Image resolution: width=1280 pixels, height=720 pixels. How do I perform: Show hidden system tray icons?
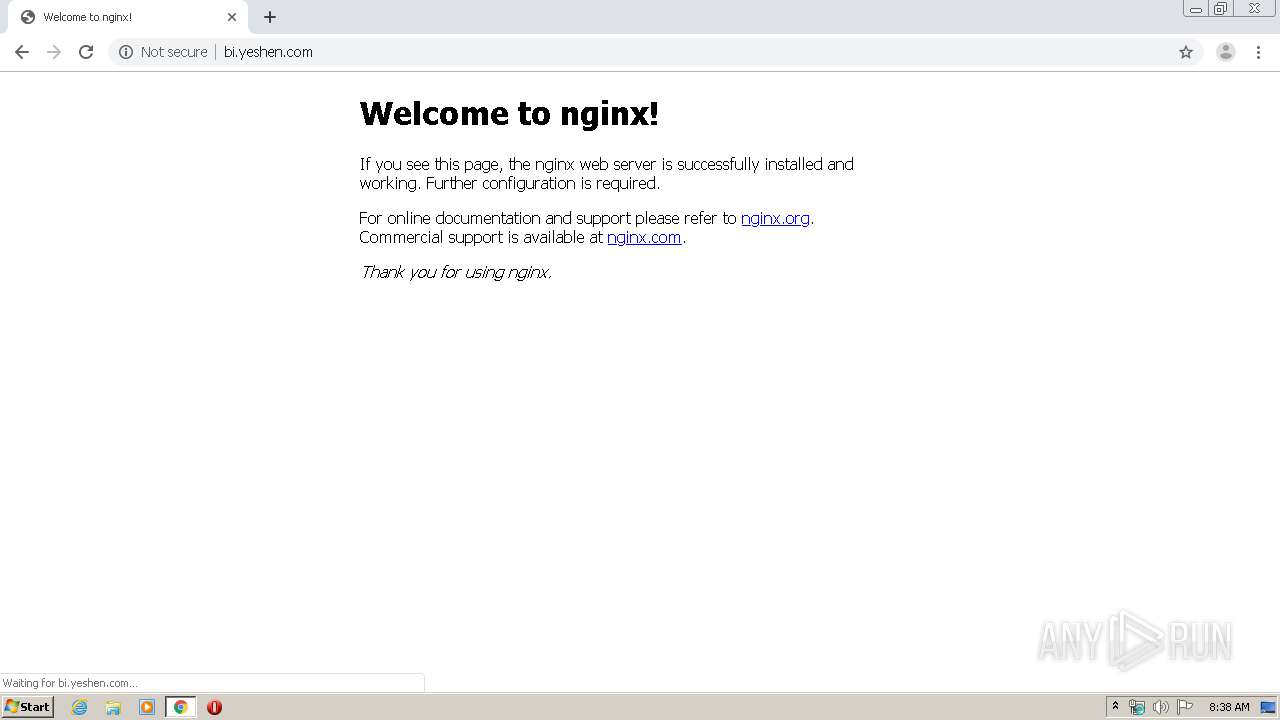1115,707
